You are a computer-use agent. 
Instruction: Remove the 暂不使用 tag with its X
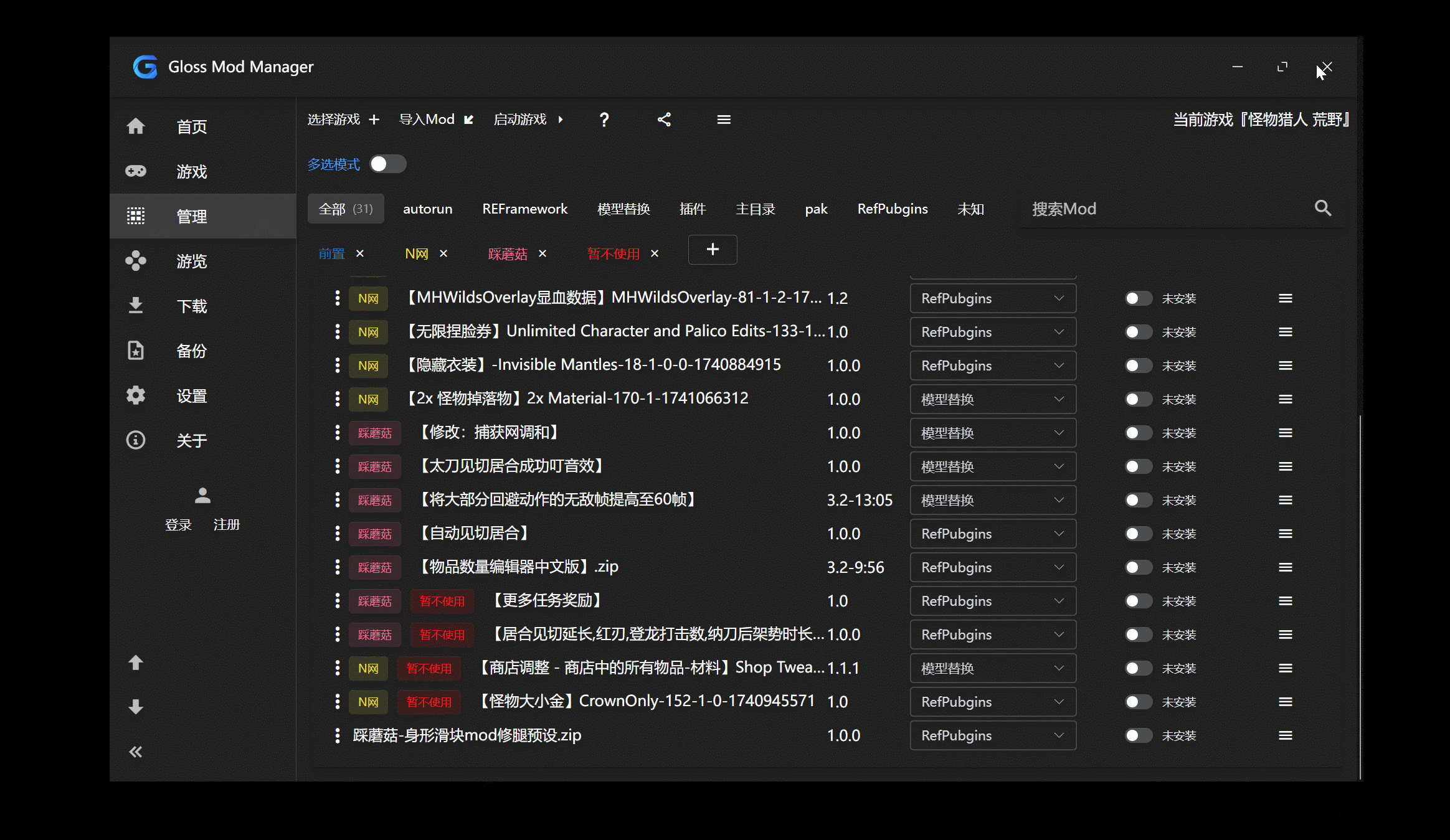(x=655, y=253)
